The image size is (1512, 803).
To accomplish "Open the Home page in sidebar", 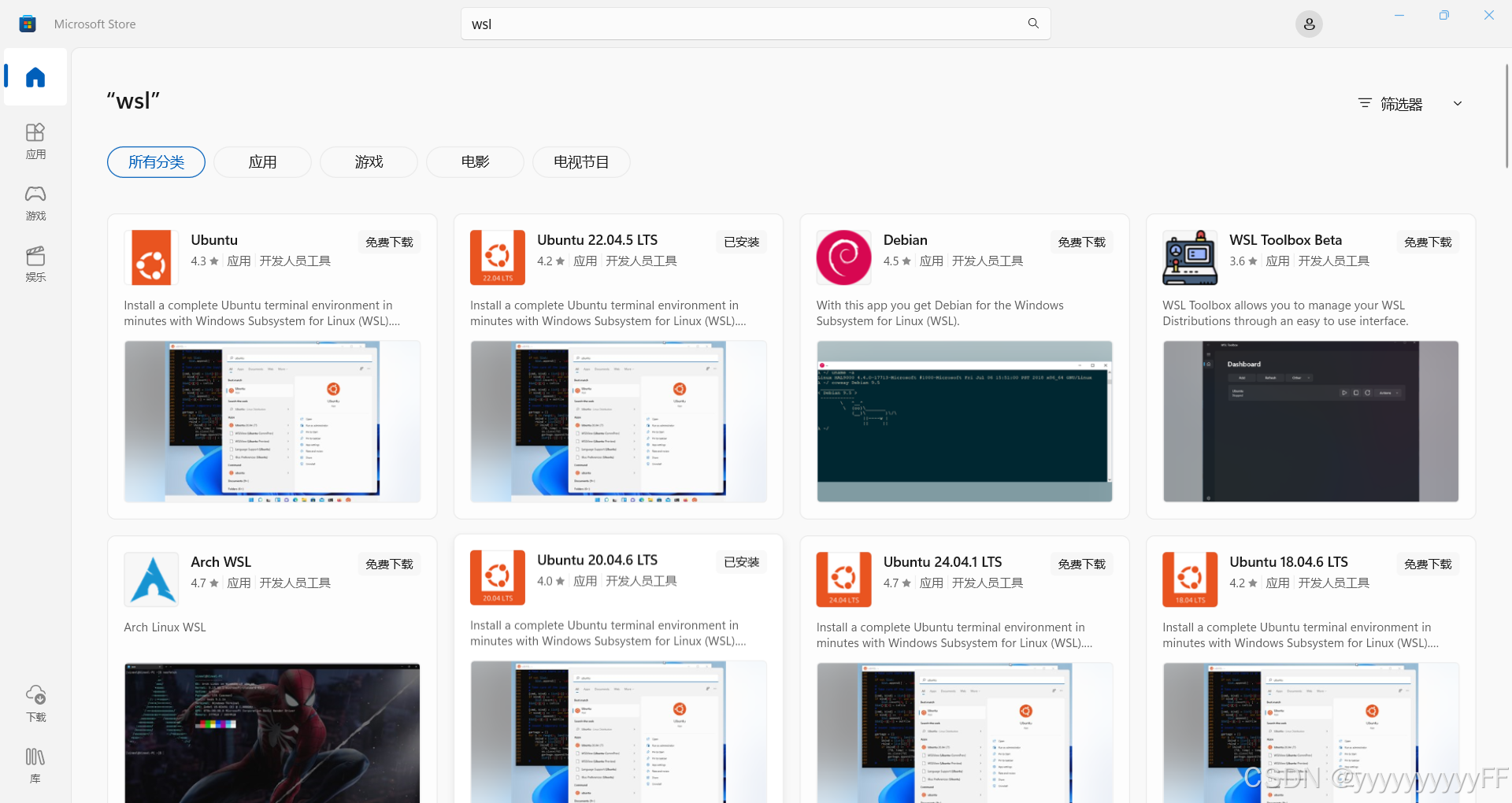I will (x=35, y=77).
